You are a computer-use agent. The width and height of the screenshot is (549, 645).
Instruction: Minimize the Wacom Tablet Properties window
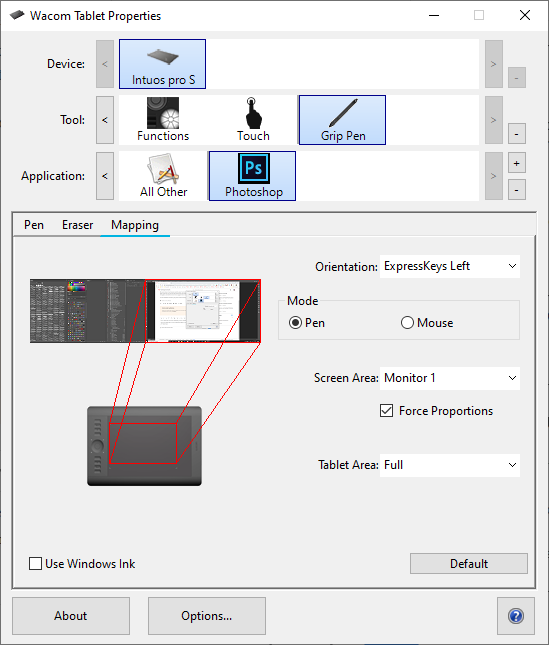coord(434,16)
